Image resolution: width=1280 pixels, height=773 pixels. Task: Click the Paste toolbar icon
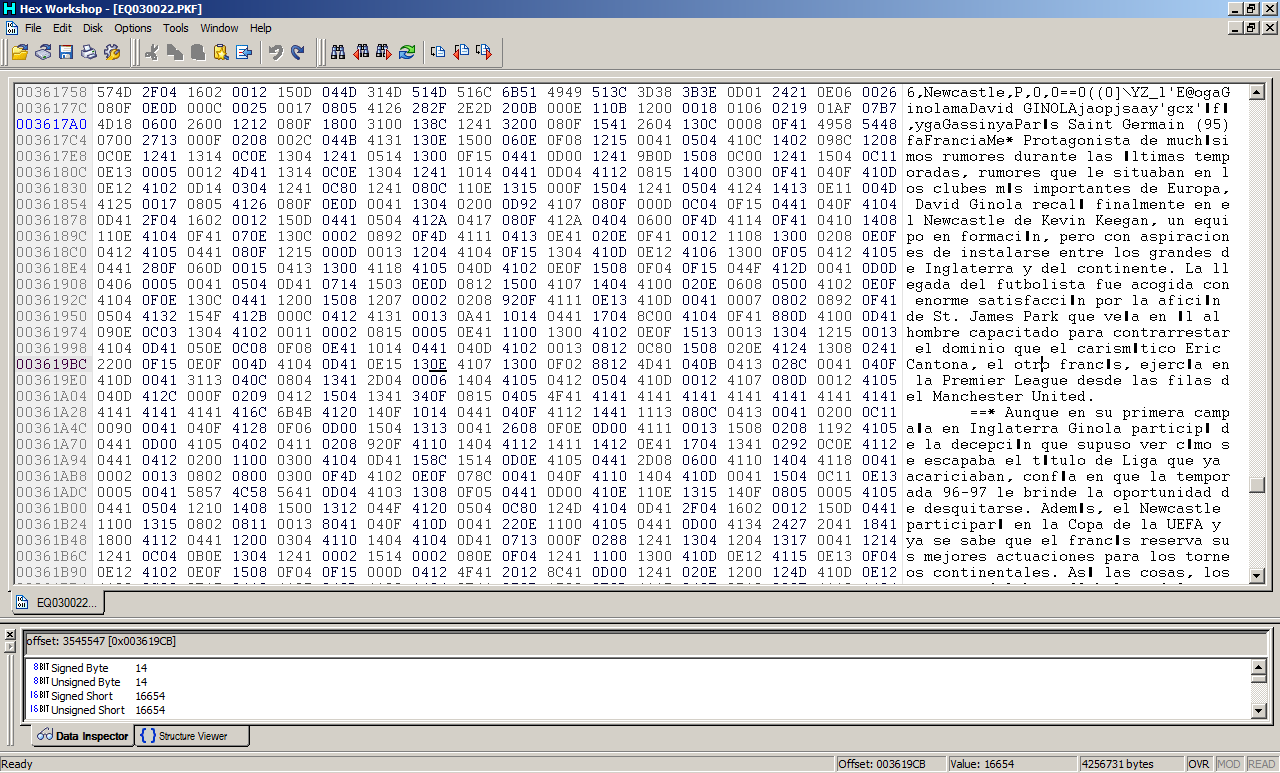(198, 51)
